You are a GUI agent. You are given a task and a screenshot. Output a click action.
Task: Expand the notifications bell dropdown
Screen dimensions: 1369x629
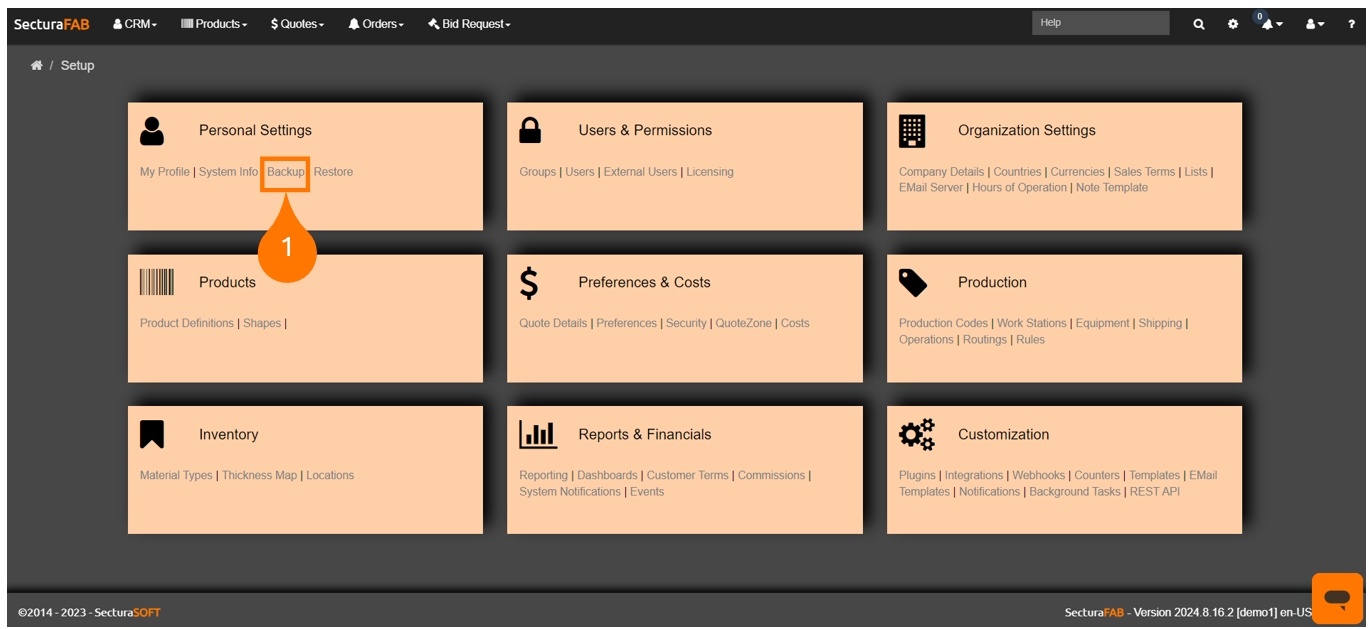pyautogui.click(x=1271, y=24)
